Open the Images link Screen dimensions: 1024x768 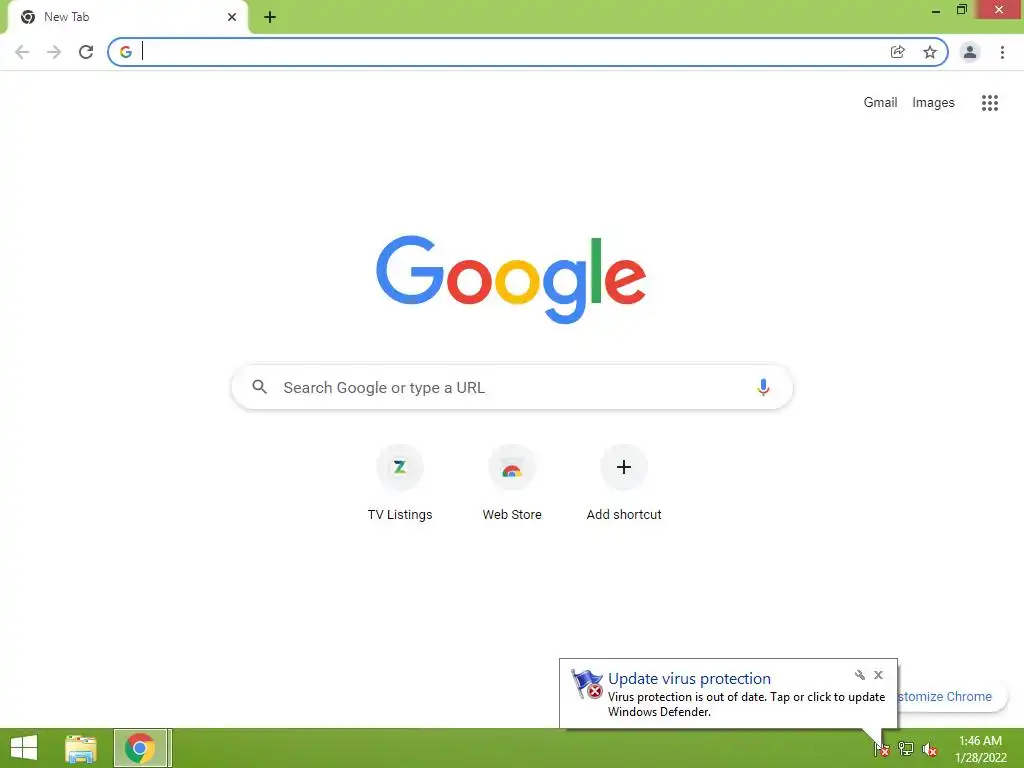[933, 103]
